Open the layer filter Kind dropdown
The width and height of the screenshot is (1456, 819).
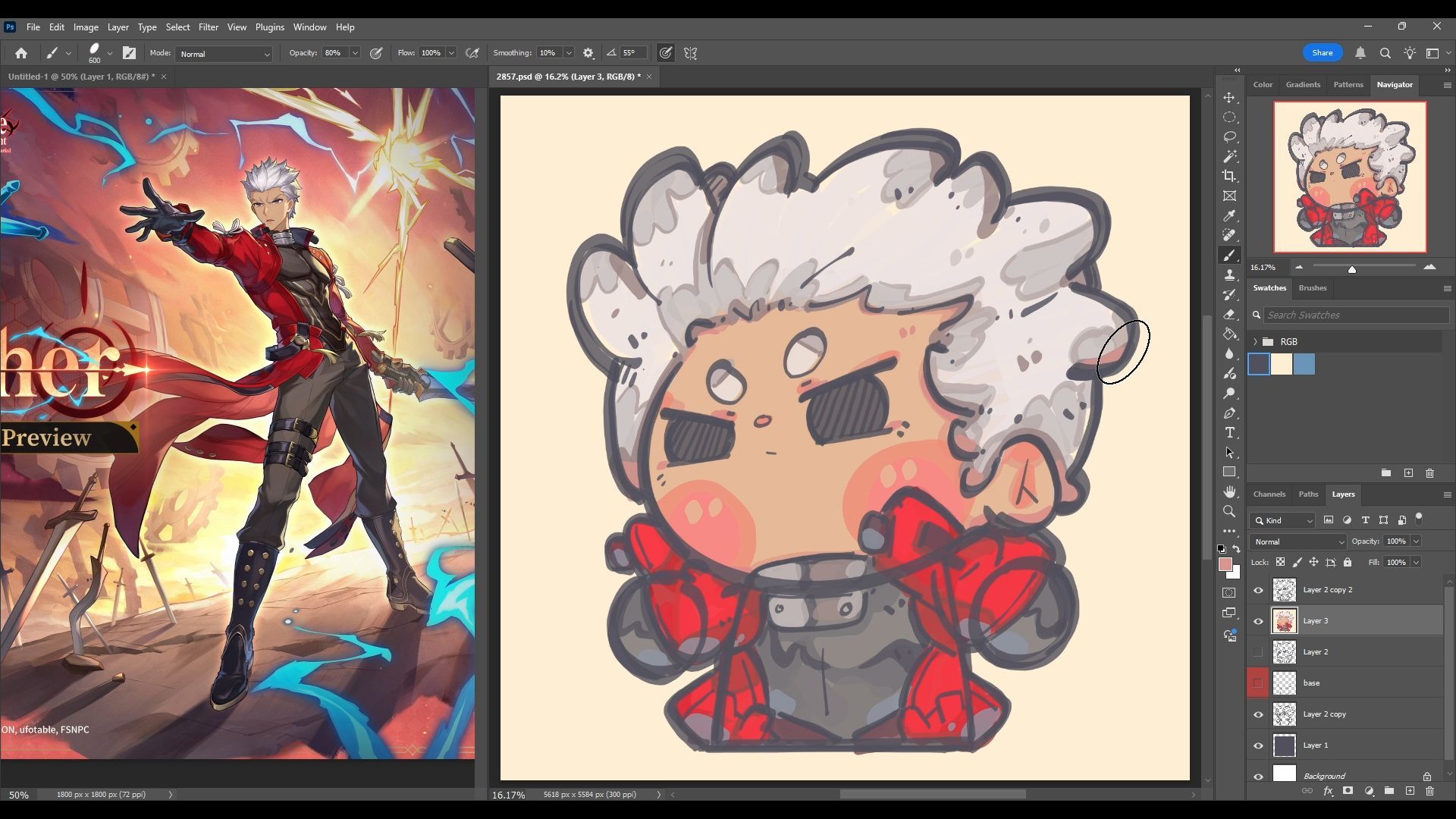click(1283, 520)
